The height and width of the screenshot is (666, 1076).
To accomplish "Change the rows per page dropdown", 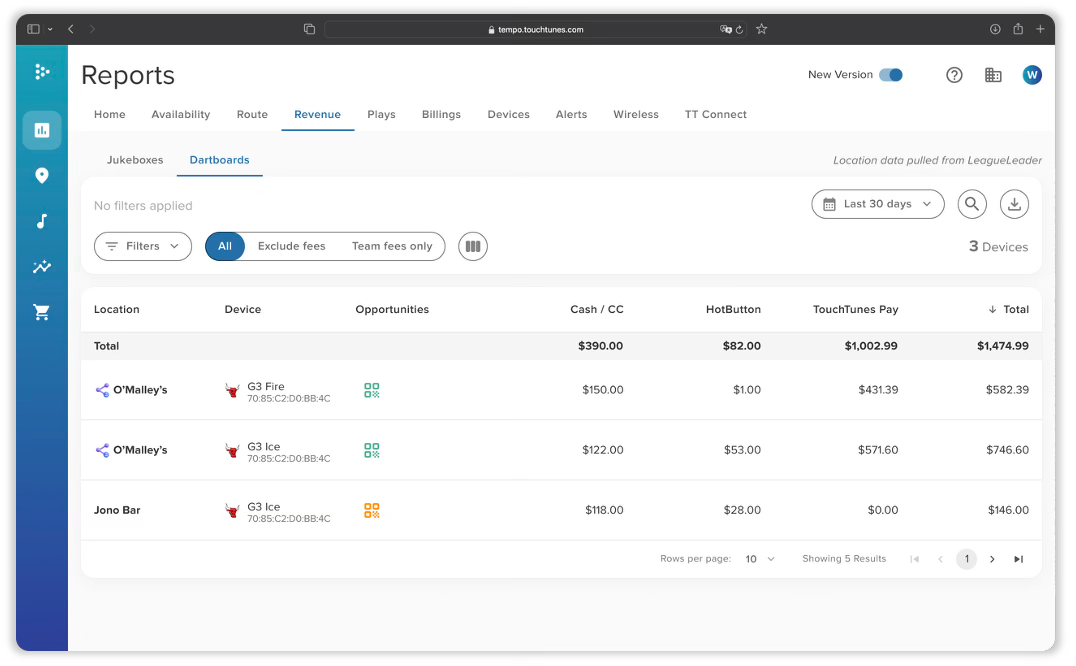I will point(760,559).
